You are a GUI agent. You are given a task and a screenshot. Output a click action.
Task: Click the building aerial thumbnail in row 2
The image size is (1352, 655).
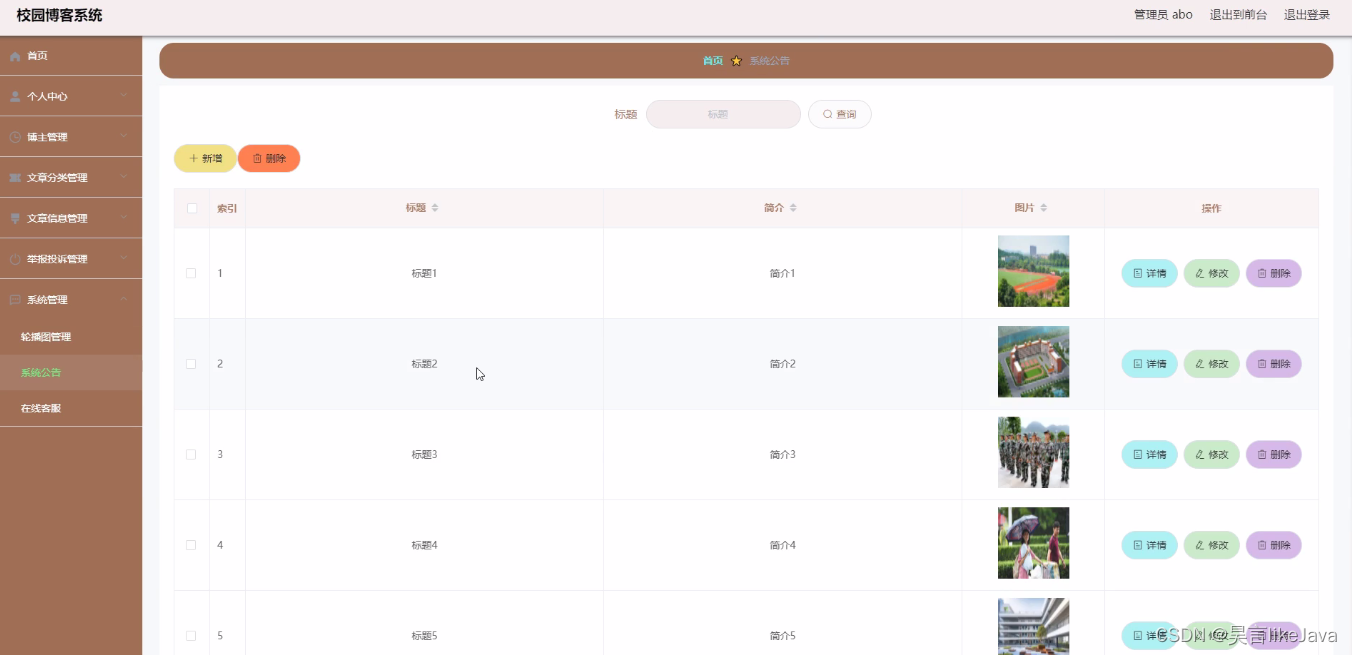click(x=1033, y=362)
